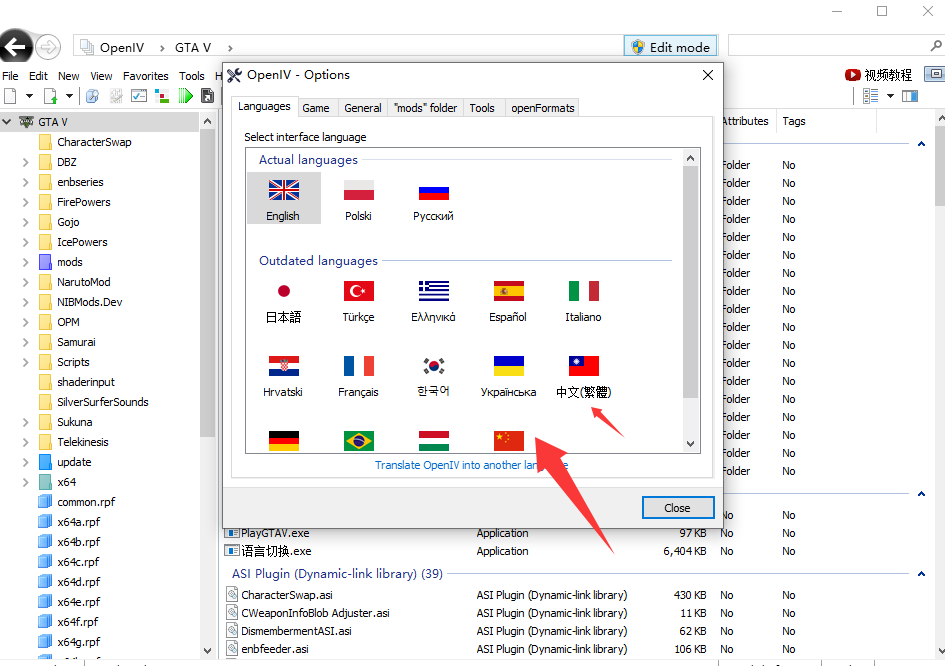
Task: Click the OpenIV breadcrumb segment
Action: pyautogui.click(x=122, y=48)
